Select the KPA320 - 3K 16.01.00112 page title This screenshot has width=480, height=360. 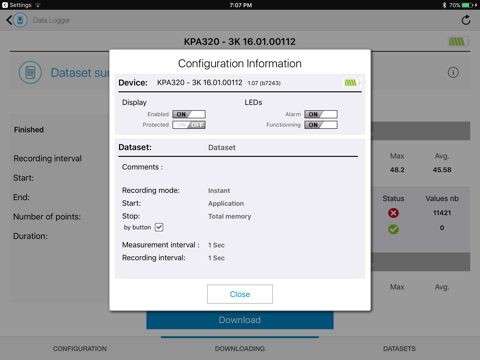pyautogui.click(x=240, y=42)
